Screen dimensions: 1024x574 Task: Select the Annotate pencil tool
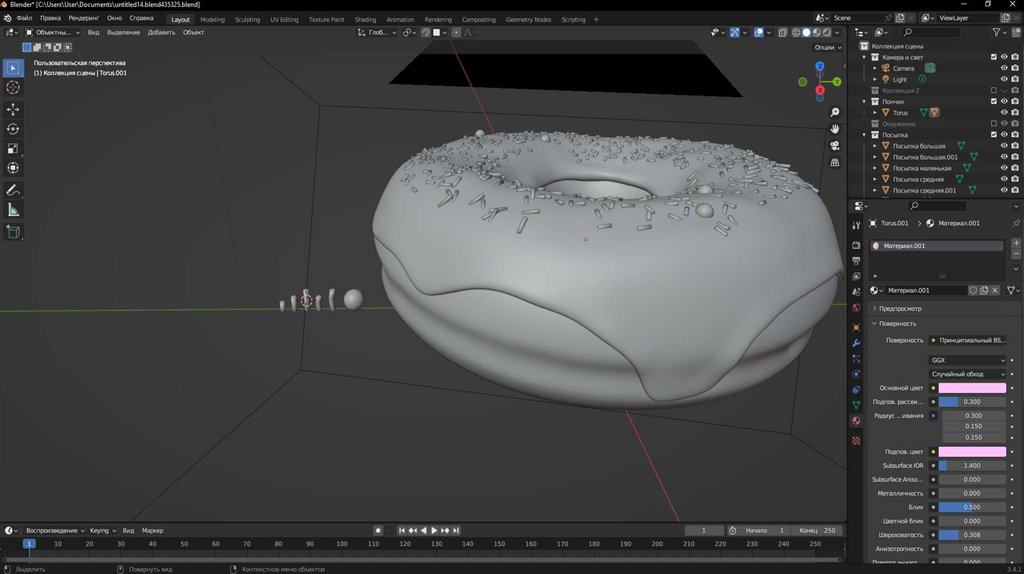click(13, 190)
